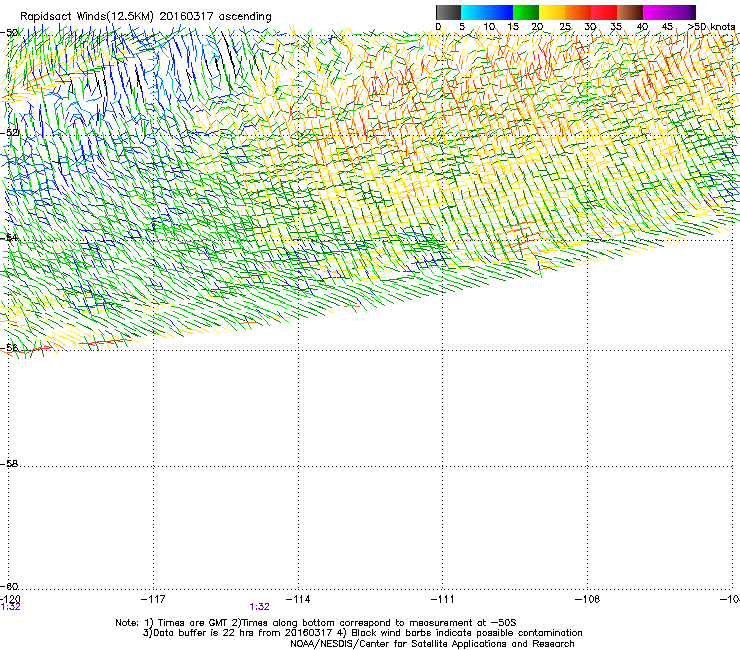Select the green 15-20 knots legend swatch
Viewport: 740px width, 650px height.
click(526, 12)
